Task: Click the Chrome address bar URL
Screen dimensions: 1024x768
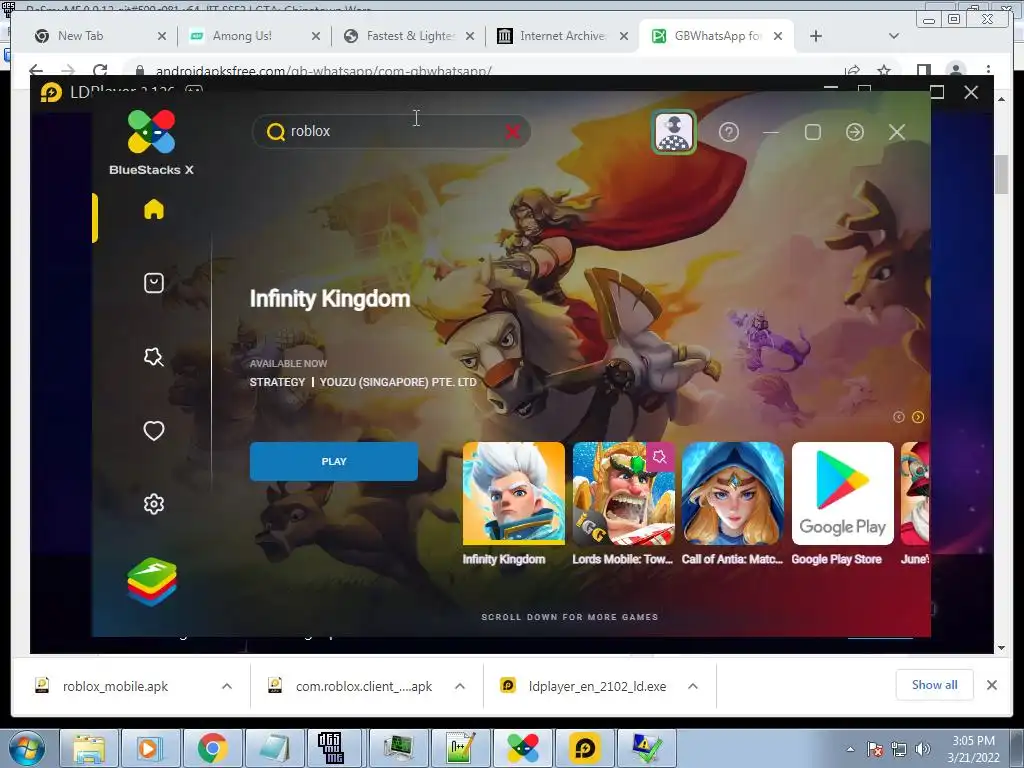Action: [323, 71]
